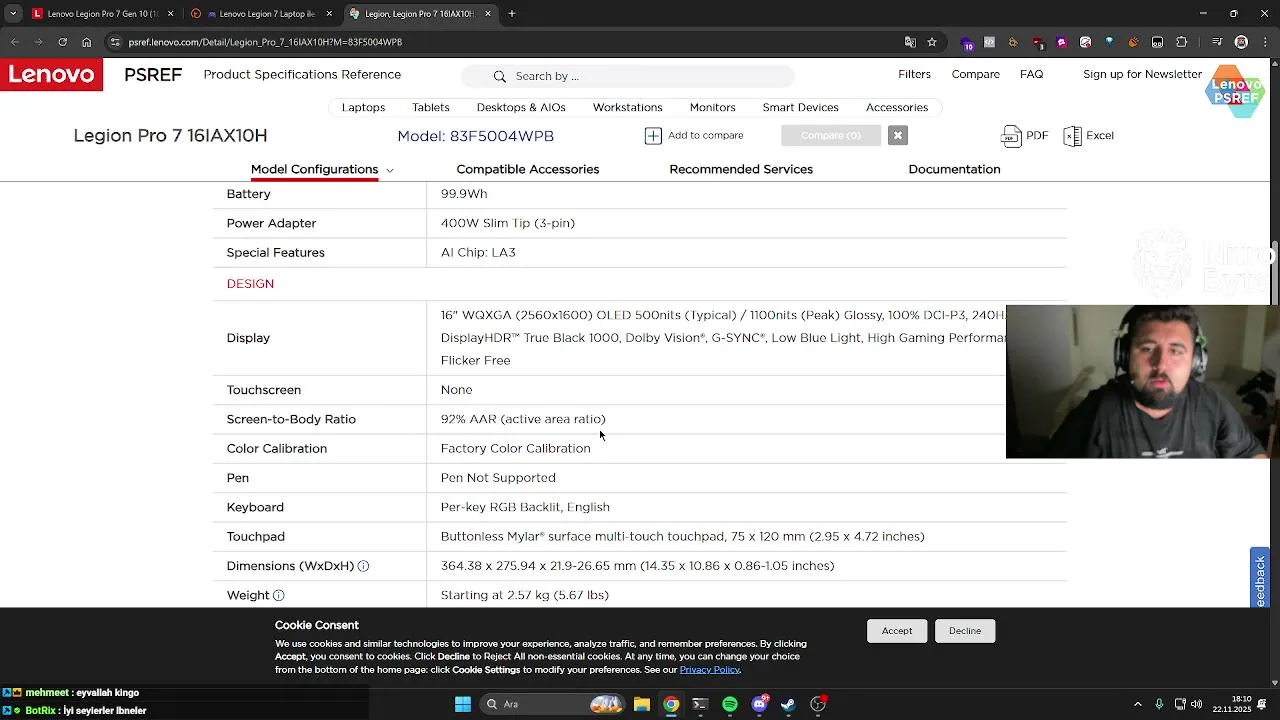Image resolution: width=1280 pixels, height=720 pixels.
Task: Click the terminal icon in the taskbar
Action: [x=700, y=704]
